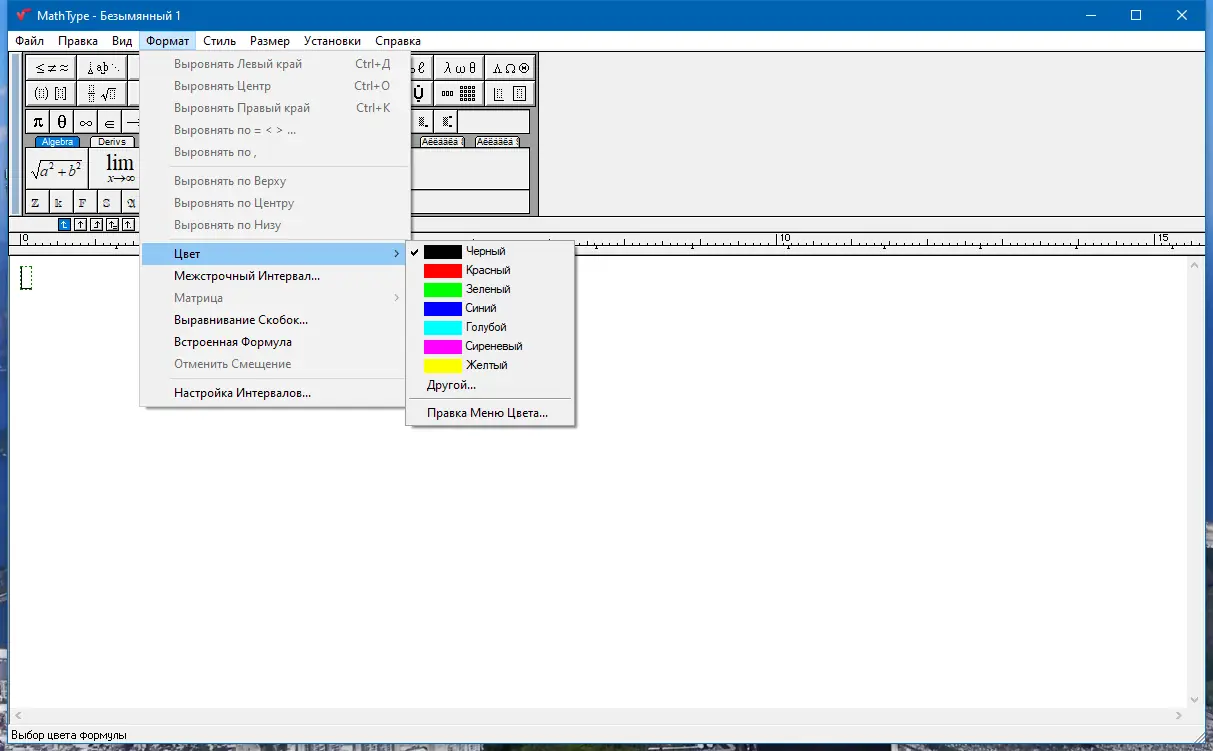Open the fence templates palette with brackets
Image resolution: width=1213 pixels, height=751 pixels.
(x=51, y=94)
